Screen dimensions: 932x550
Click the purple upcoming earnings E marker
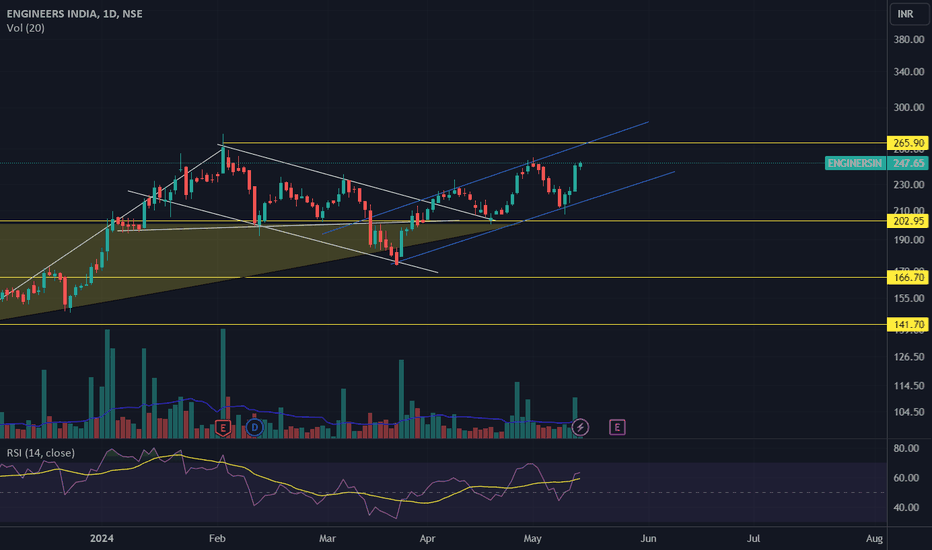(x=617, y=427)
